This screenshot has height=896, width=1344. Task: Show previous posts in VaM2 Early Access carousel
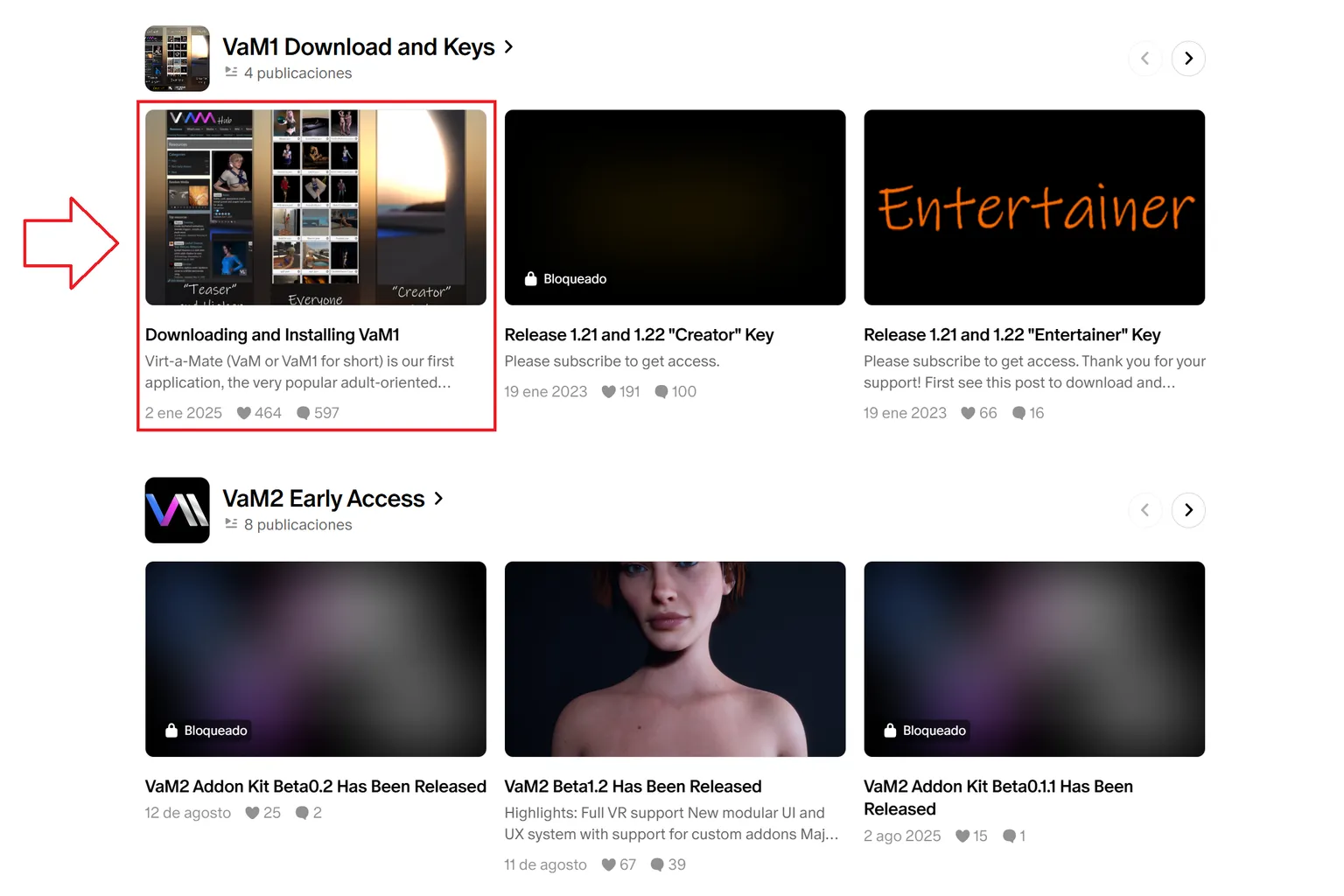(1144, 510)
